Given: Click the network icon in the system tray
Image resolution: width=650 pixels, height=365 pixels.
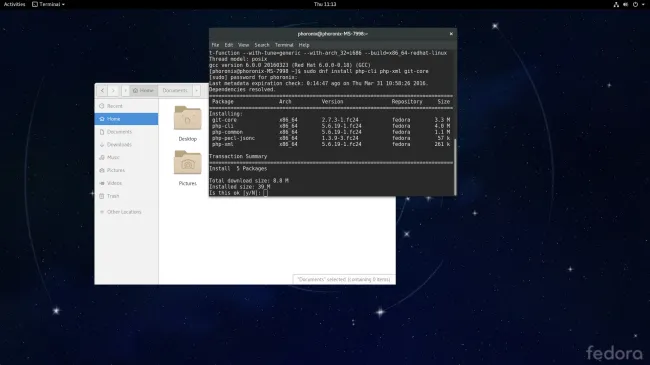Looking at the screenshot, I should pyautogui.click(x=616, y=5).
